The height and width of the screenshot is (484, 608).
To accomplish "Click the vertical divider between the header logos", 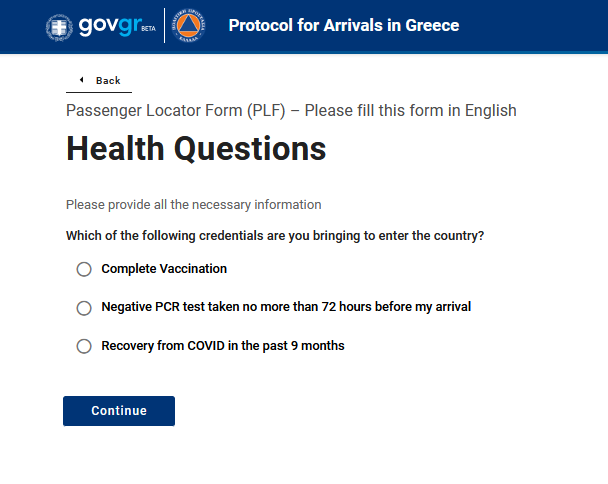I will [x=166, y=26].
